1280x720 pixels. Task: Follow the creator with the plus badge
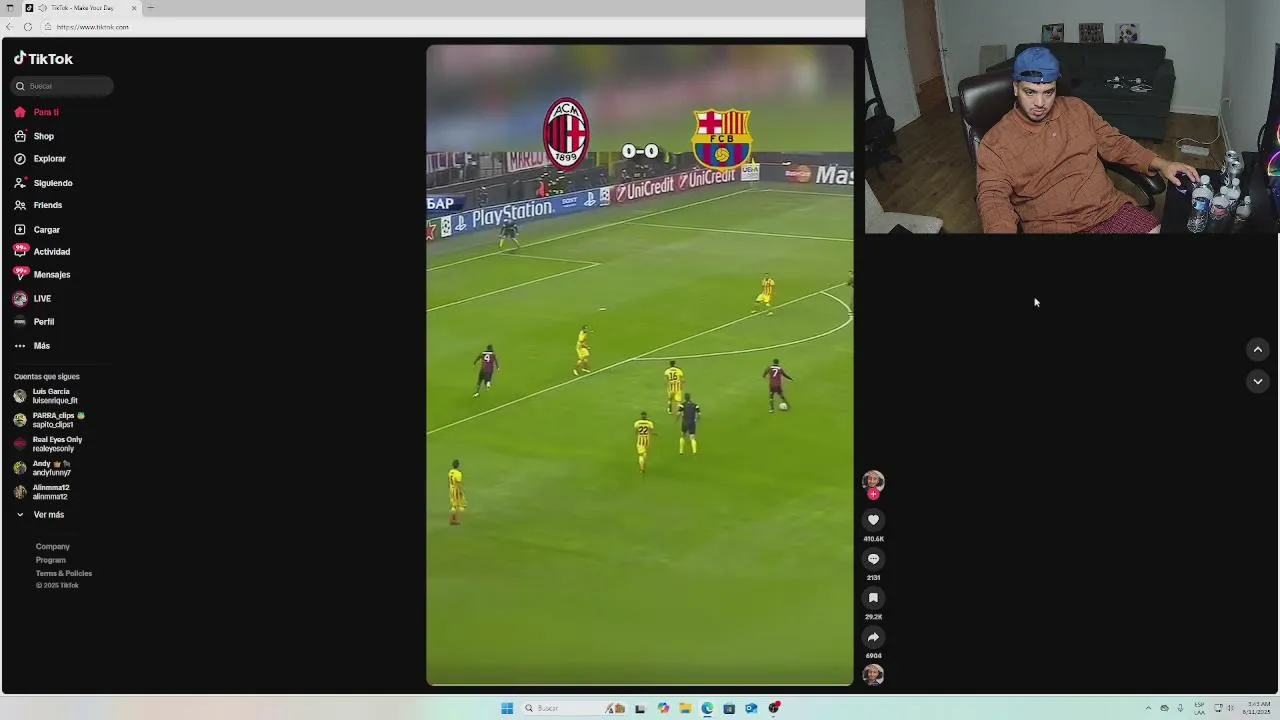pyautogui.click(x=873, y=494)
